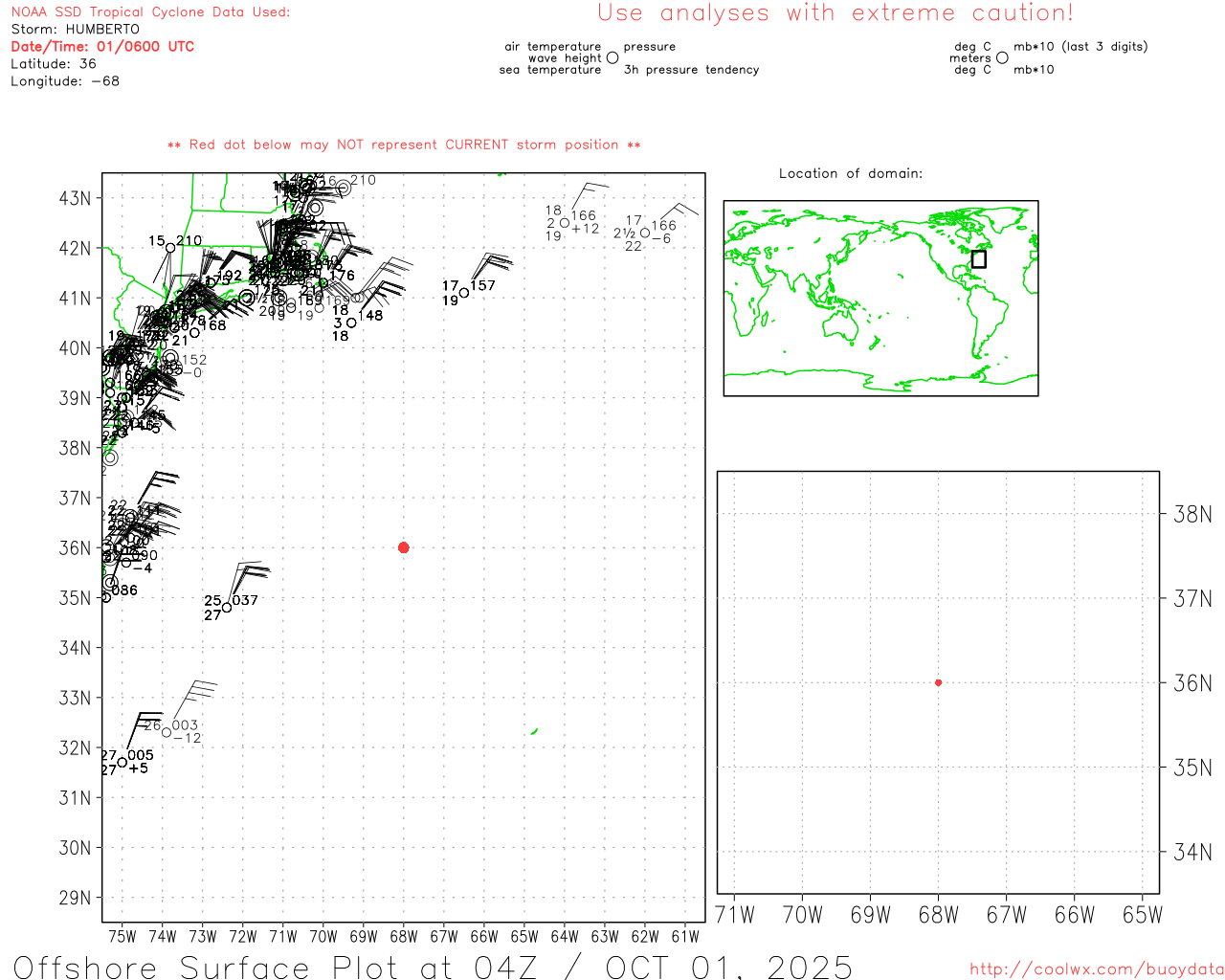Click the extreme caution warning heading
This screenshot has height=980, width=1225.
click(x=835, y=13)
